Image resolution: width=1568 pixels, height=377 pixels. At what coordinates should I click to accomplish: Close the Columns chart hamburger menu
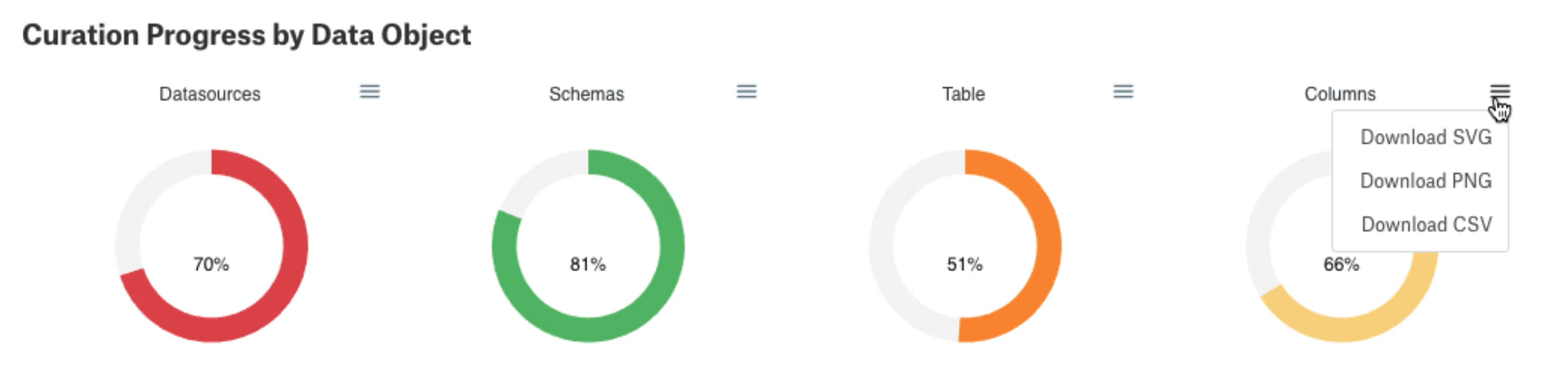click(x=1500, y=91)
